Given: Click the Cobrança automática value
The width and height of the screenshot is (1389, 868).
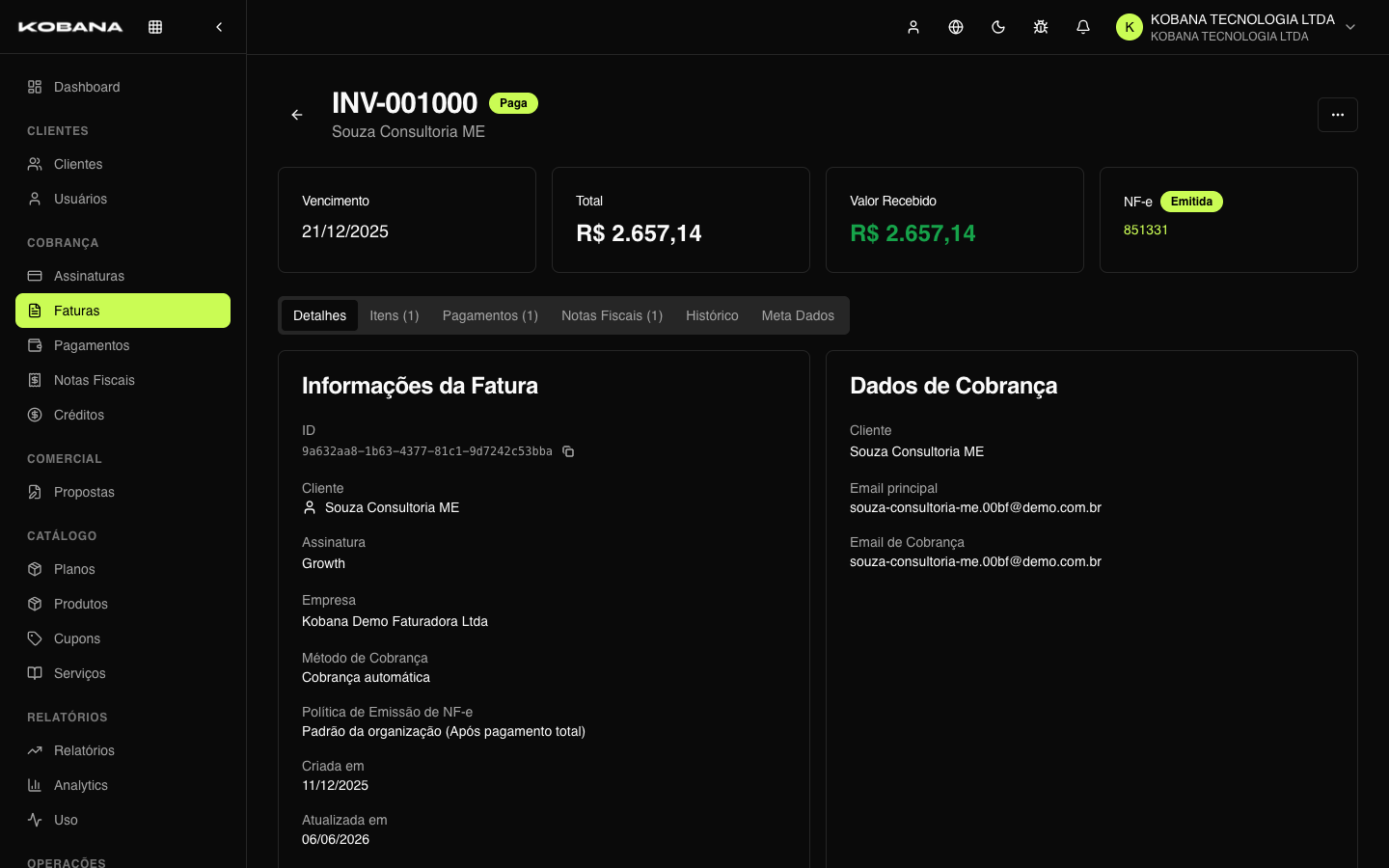Looking at the screenshot, I should 366,677.
